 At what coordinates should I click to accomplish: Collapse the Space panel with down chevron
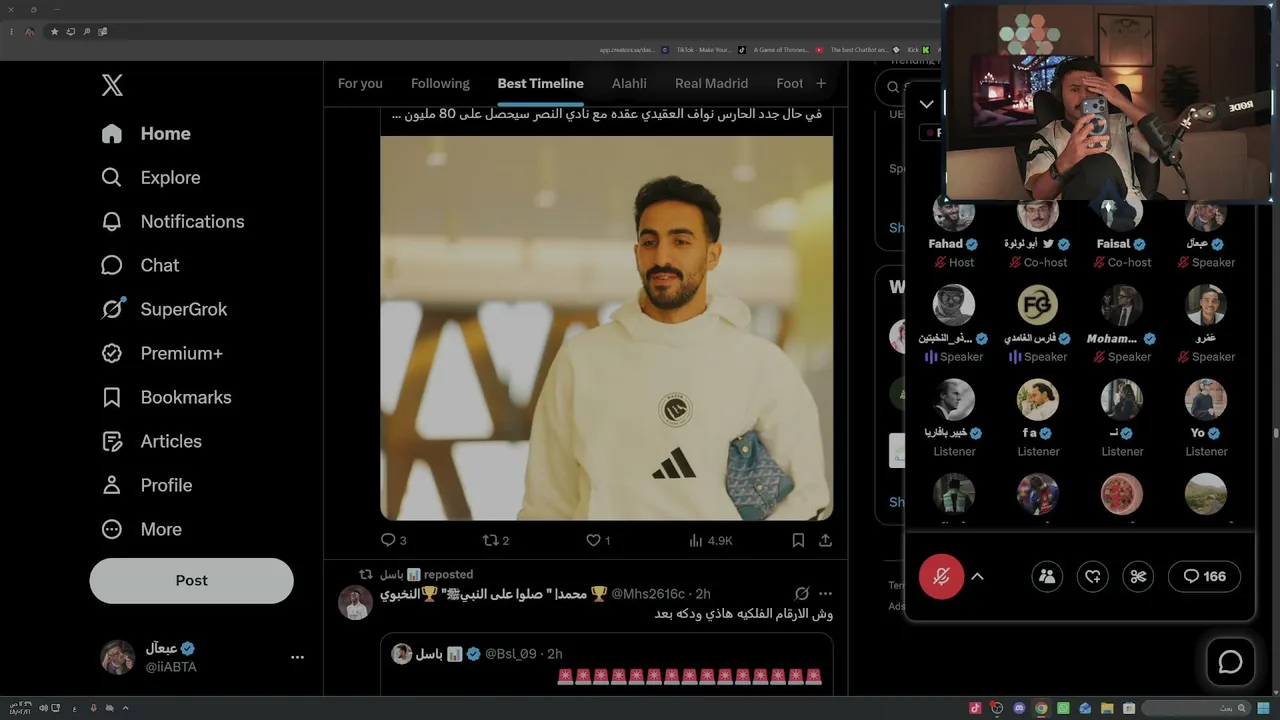point(927,104)
